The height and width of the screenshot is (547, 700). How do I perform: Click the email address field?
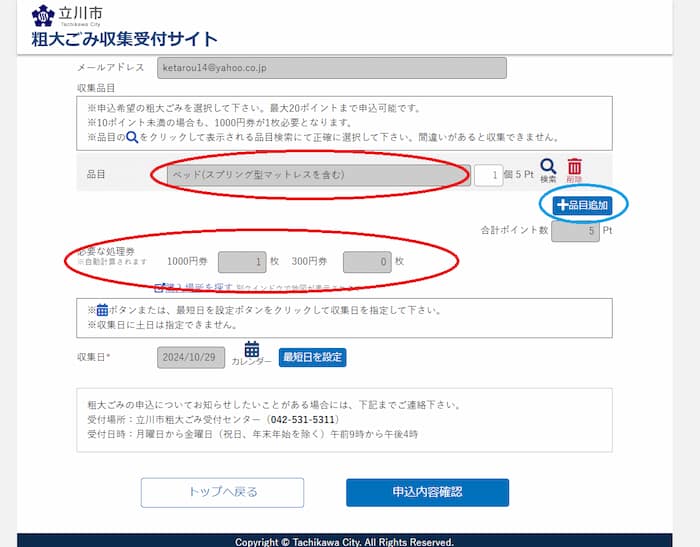tap(331, 68)
